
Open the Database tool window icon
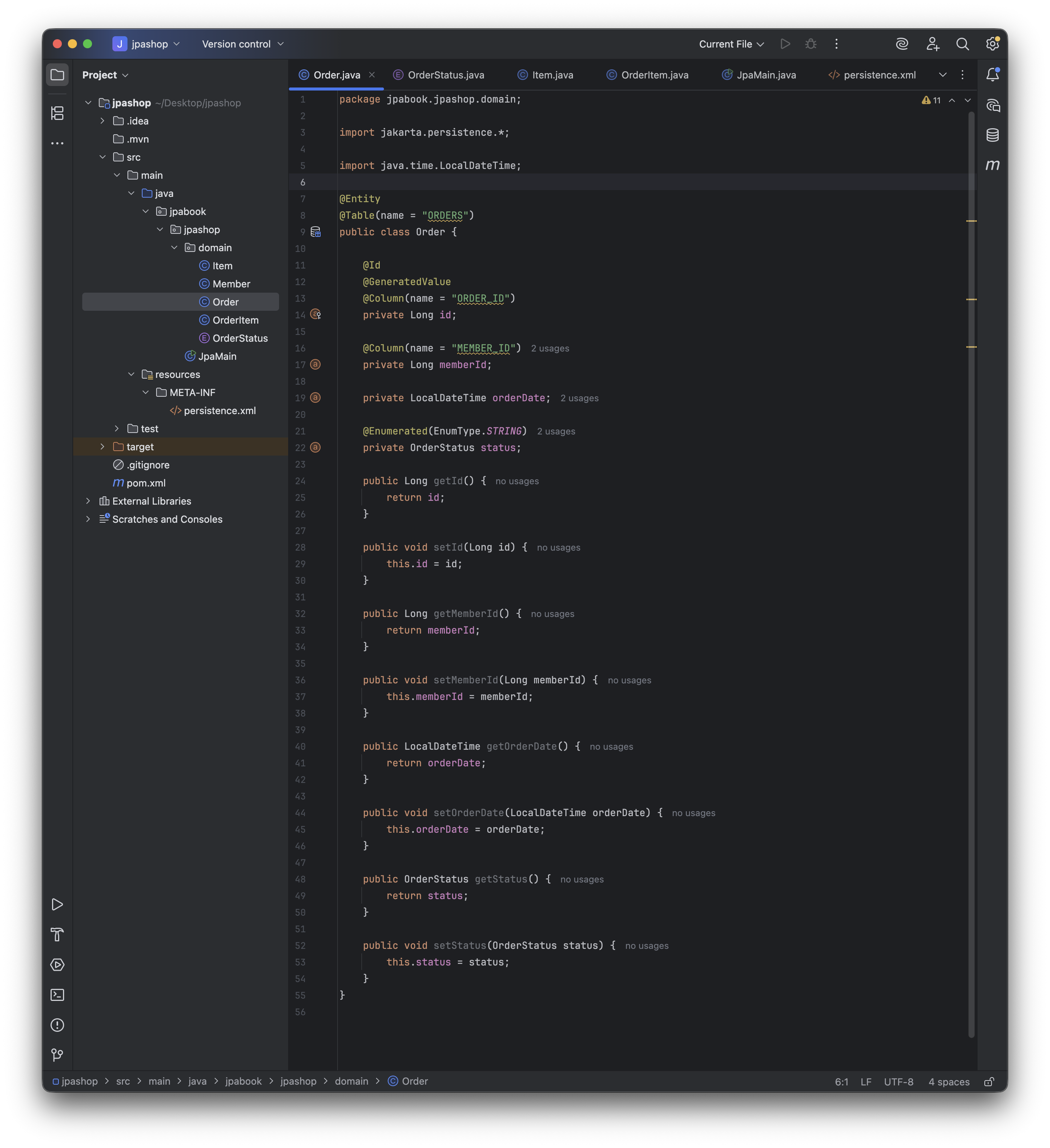tap(992, 135)
